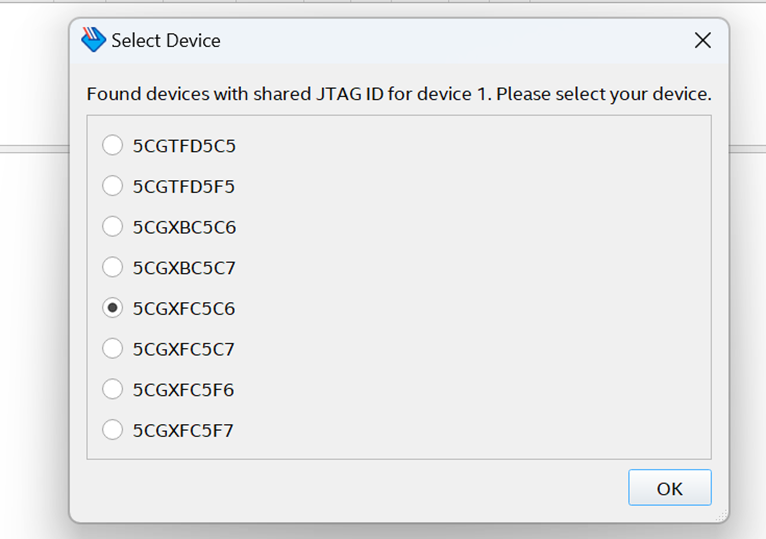The image size is (766, 539).
Task: Click the 5CGTFD5C5 device name text
Action: coord(184,146)
